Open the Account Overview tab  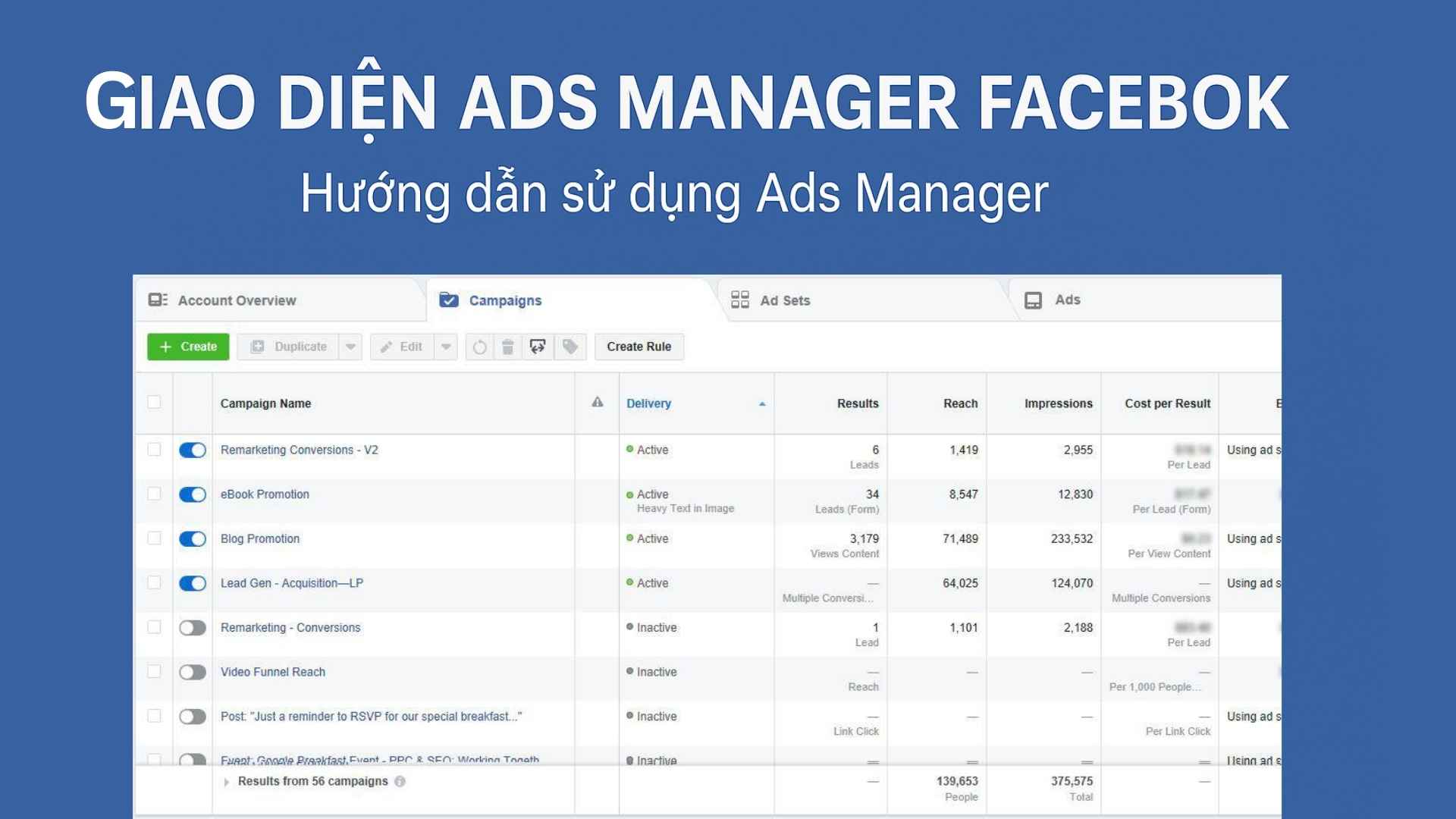[281, 300]
